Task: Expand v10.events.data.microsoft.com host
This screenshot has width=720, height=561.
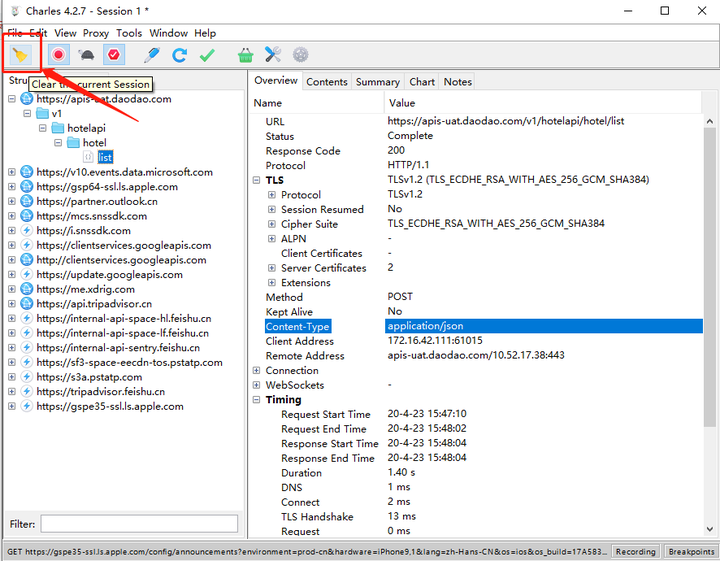Action: tap(12, 172)
